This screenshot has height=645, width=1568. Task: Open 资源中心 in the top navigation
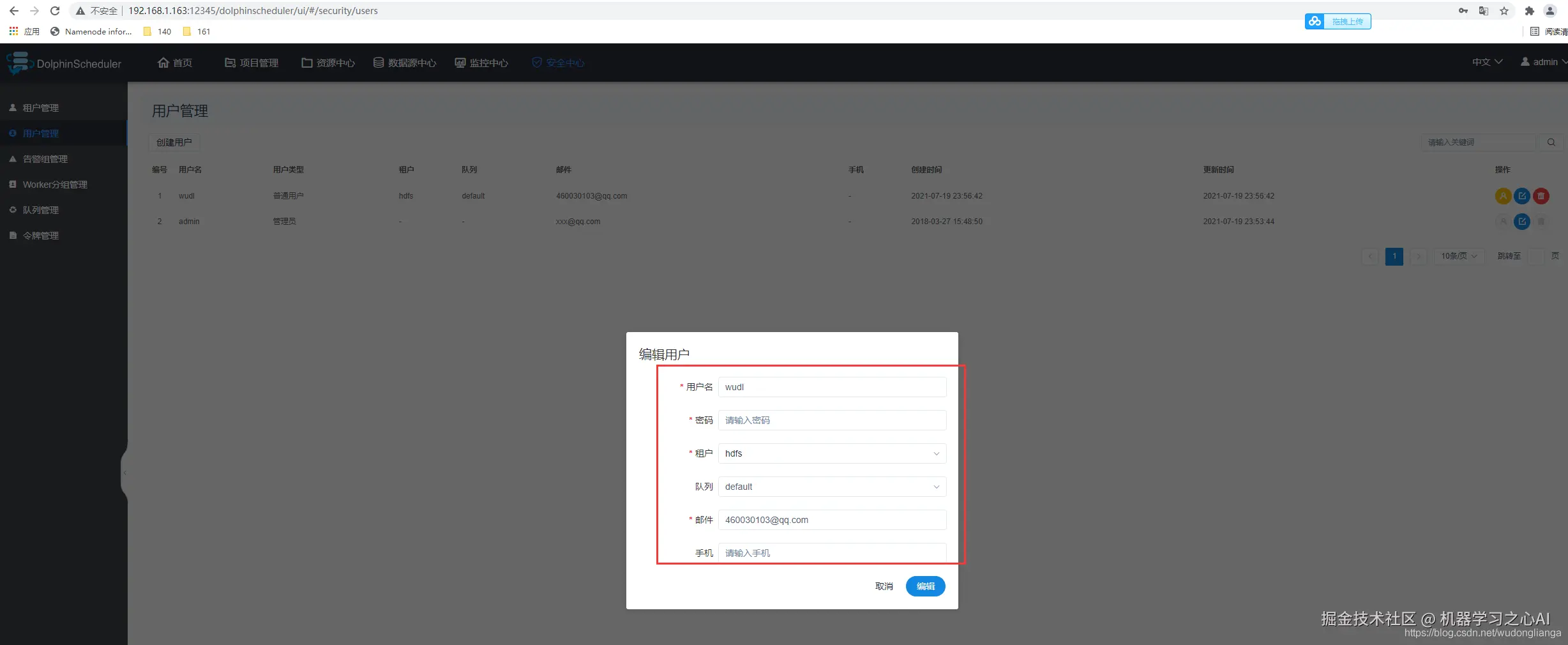pos(328,63)
